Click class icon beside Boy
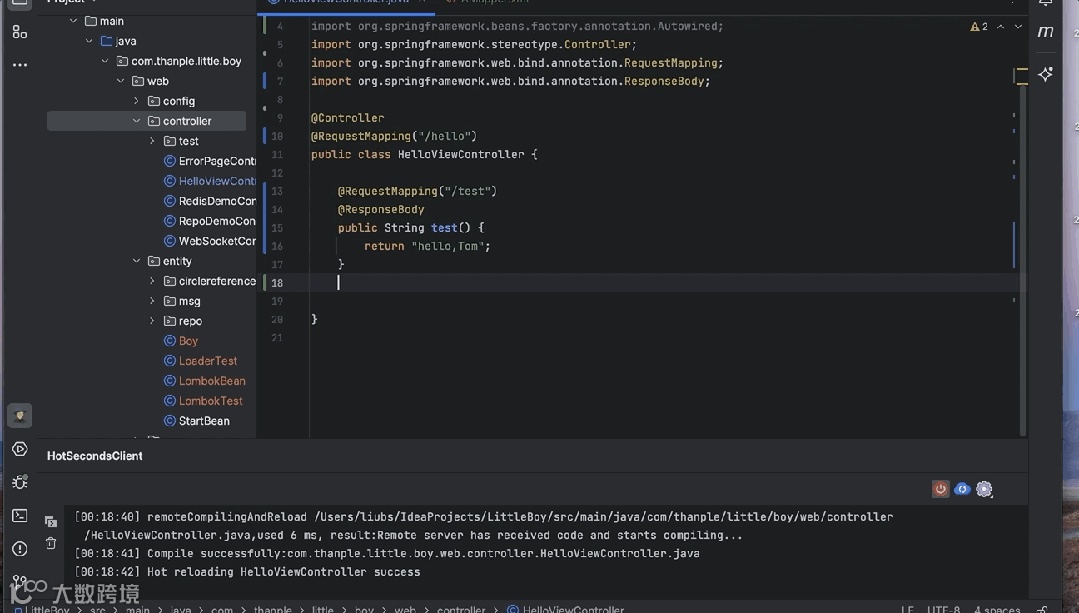1079x613 pixels. click(x=169, y=341)
